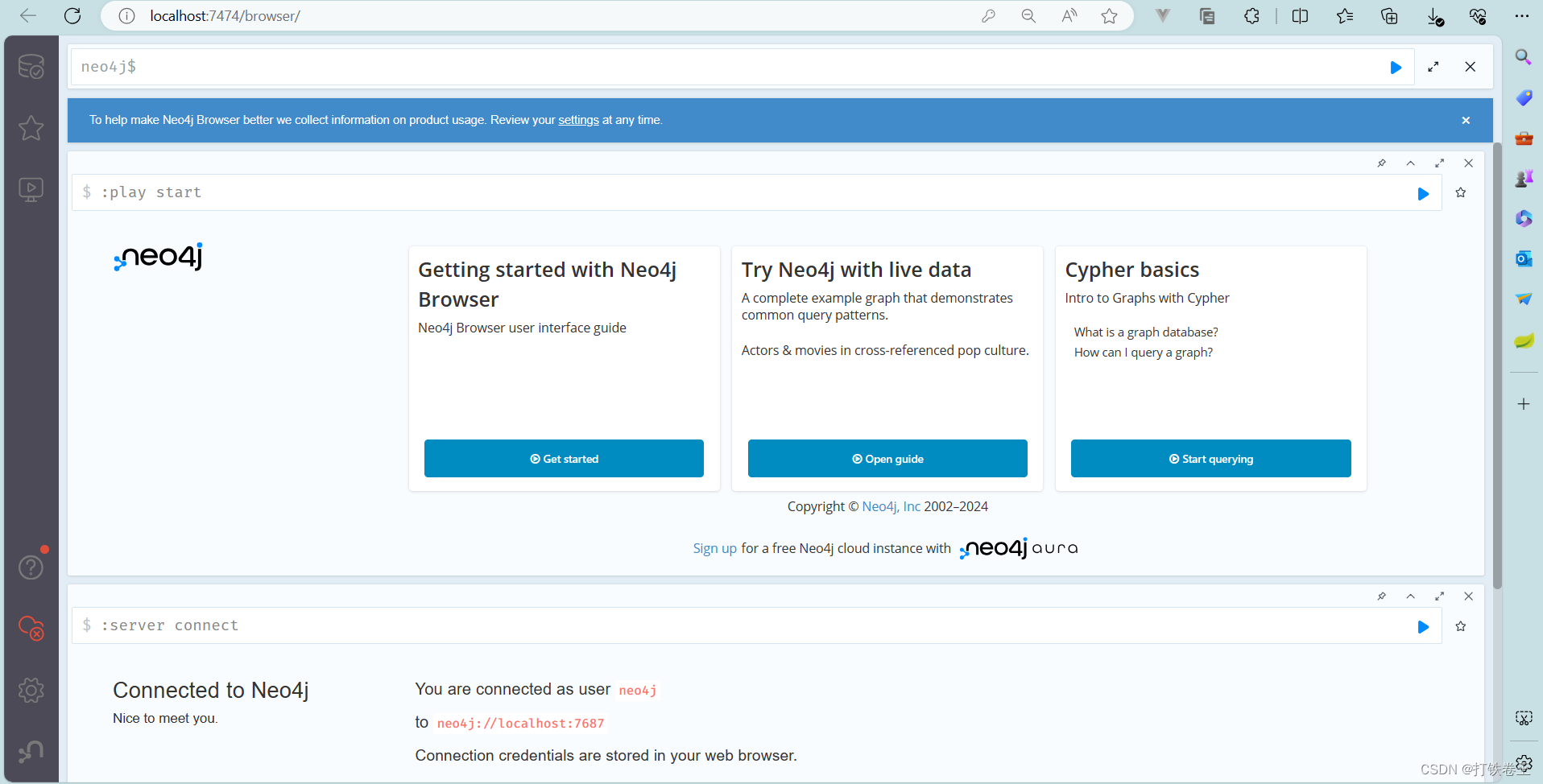Click the Open guide button

click(x=887, y=459)
